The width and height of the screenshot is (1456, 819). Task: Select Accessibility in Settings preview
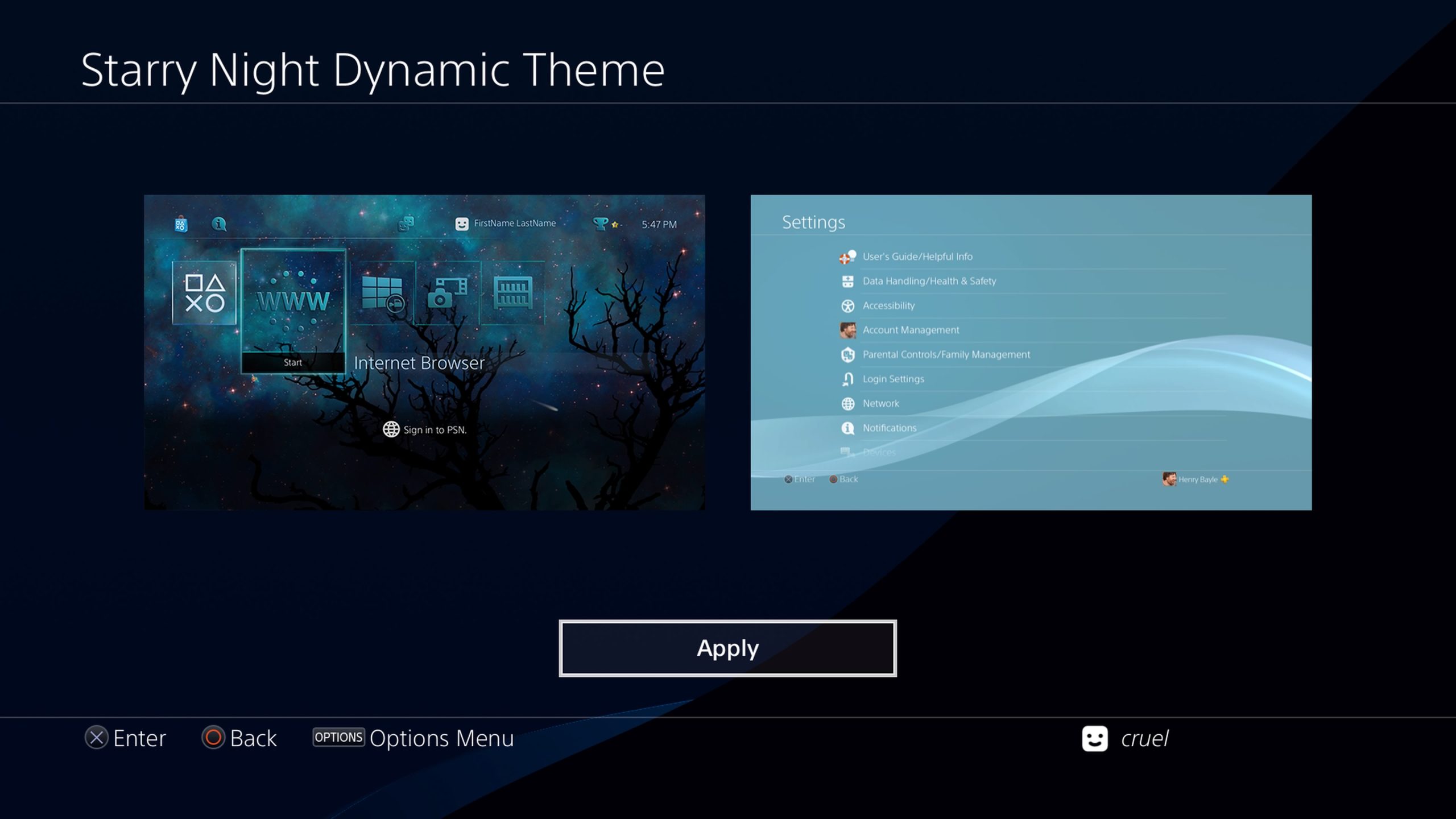[x=888, y=305]
